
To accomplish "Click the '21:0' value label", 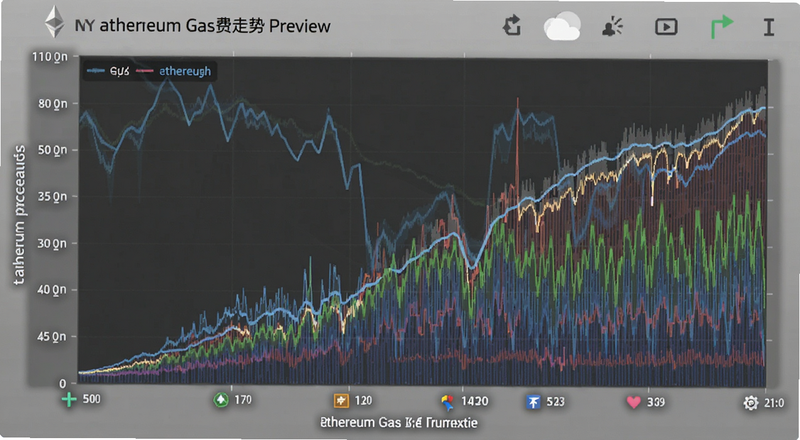I will pos(774,403).
